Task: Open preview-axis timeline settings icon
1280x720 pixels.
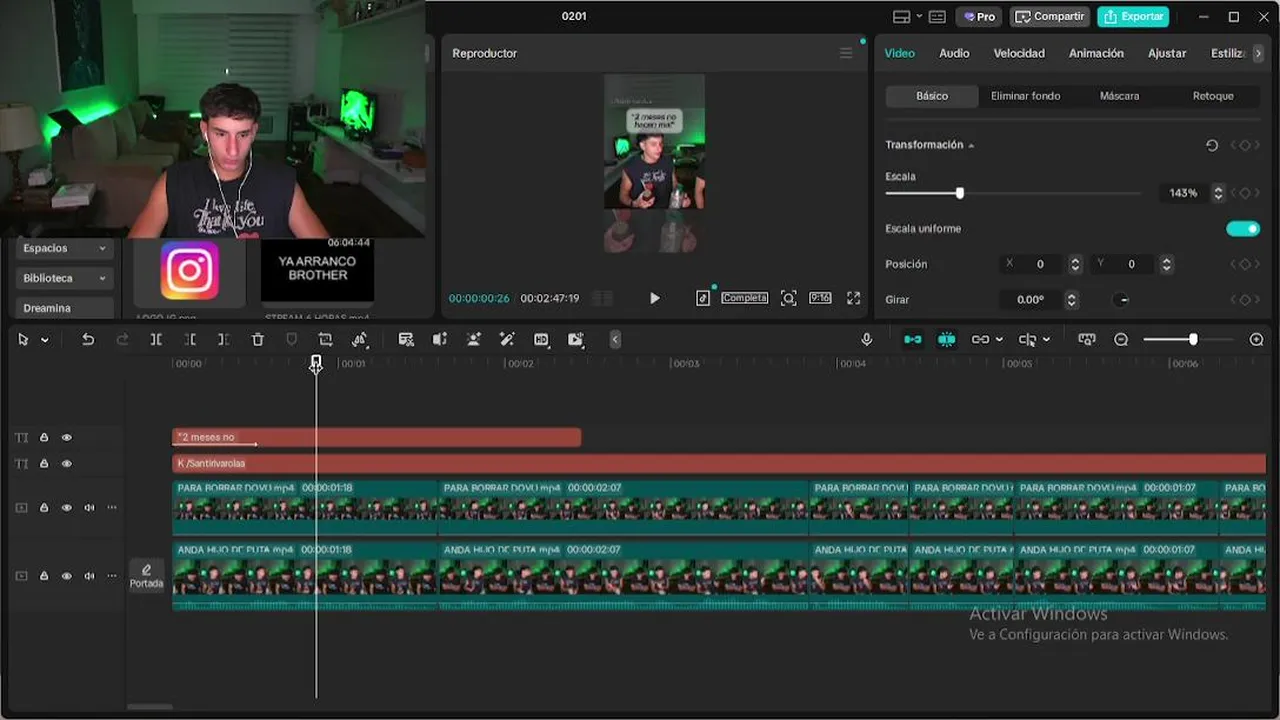Action: tap(1087, 340)
